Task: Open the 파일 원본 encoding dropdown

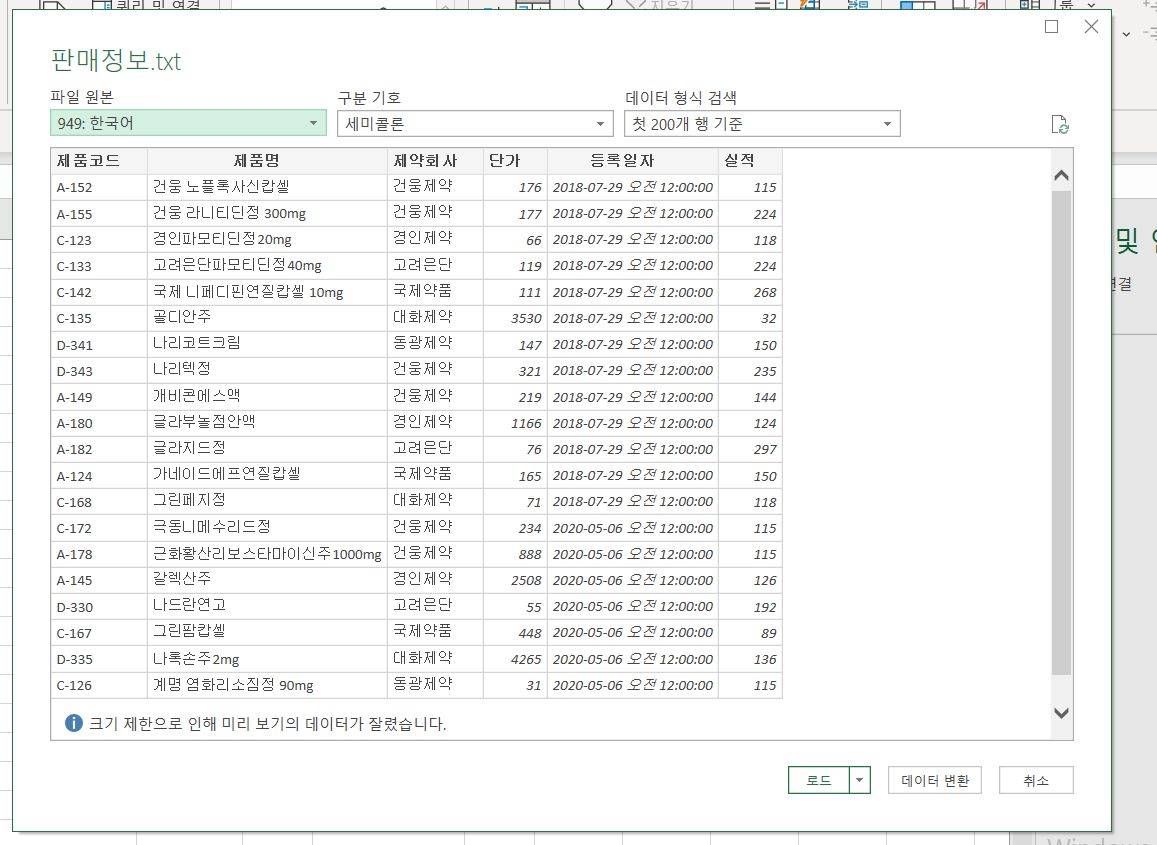Action: 188,124
